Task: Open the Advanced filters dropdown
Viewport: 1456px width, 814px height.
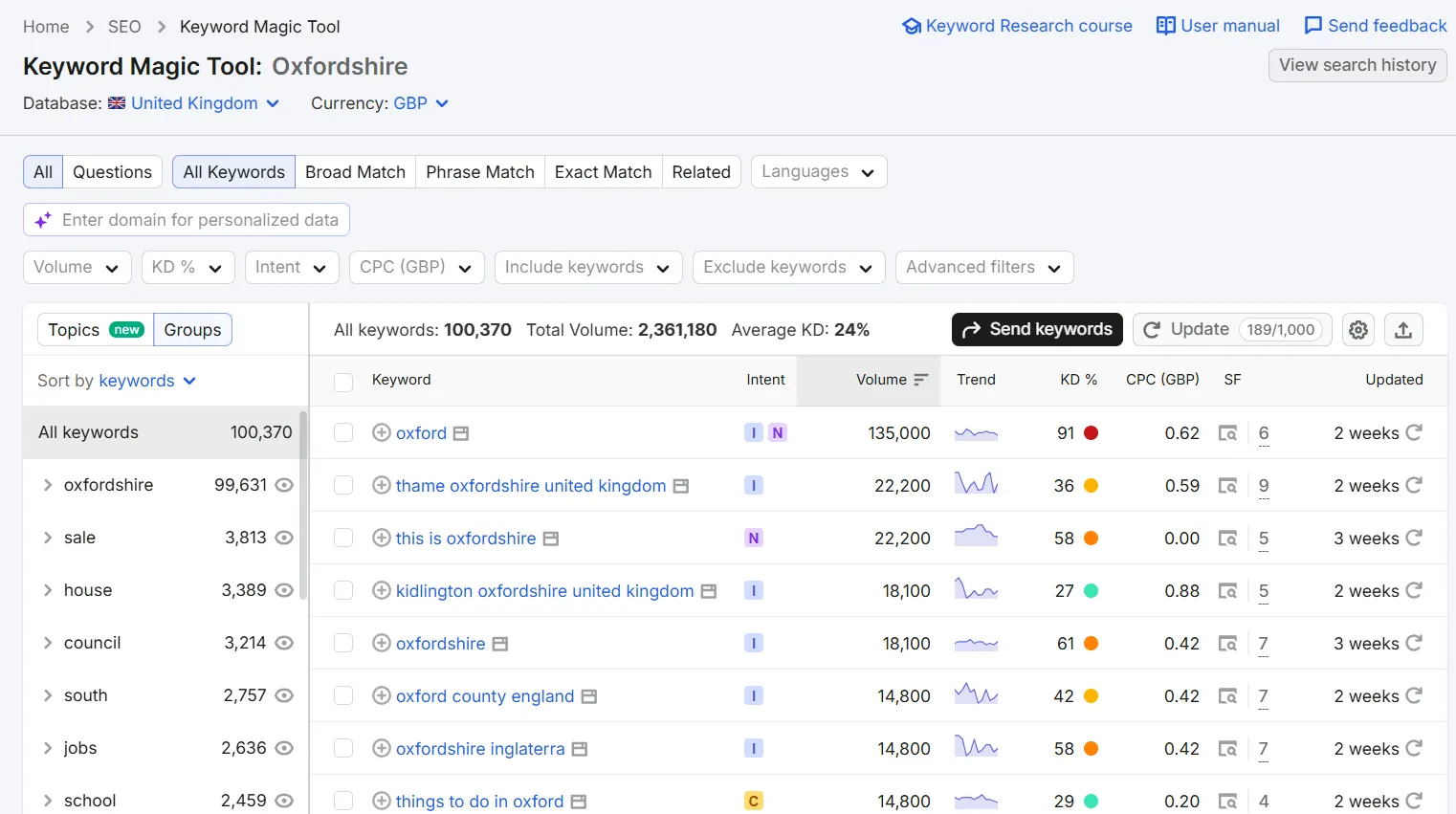Action: (x=984, y=267)
